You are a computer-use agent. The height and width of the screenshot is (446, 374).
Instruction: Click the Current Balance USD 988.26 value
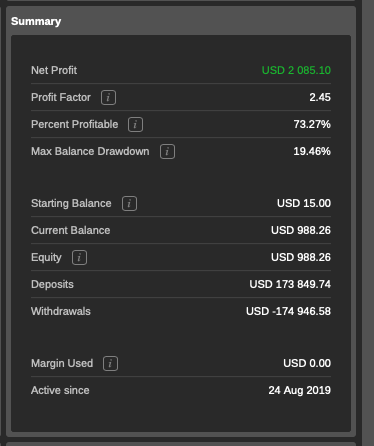point(301,230)
